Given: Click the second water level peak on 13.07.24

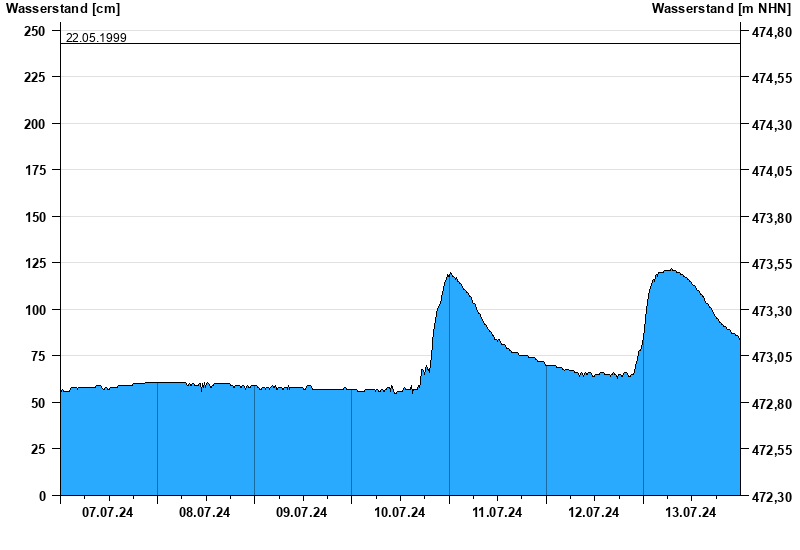Looking at the screenshot, I should 671,269.
